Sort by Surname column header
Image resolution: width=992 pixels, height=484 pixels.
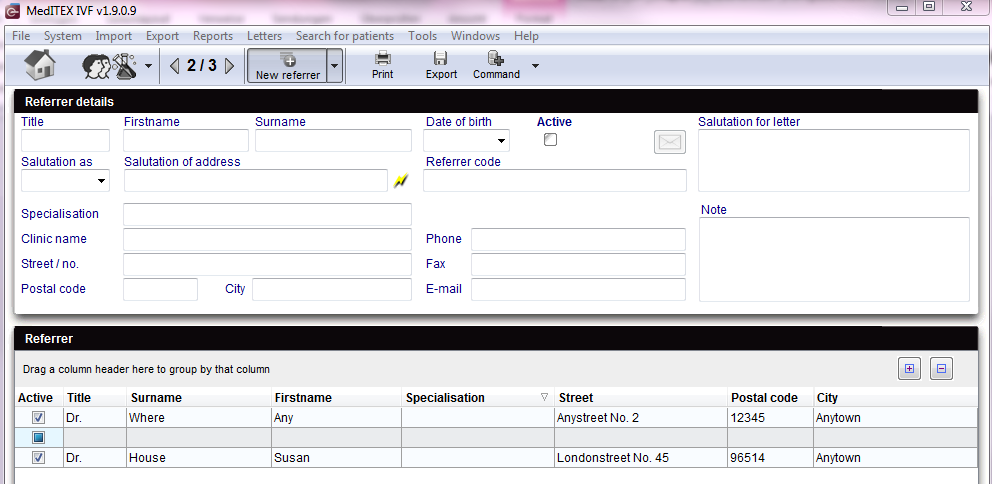199,398
